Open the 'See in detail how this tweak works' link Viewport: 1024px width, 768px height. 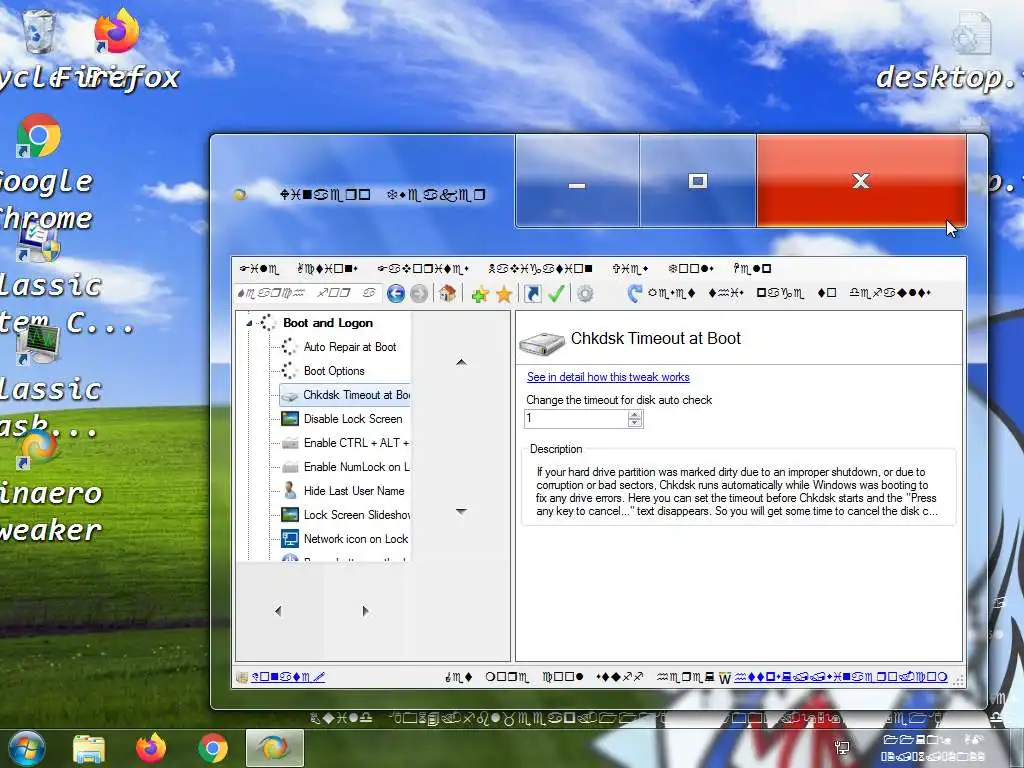(x=608, y=377)
